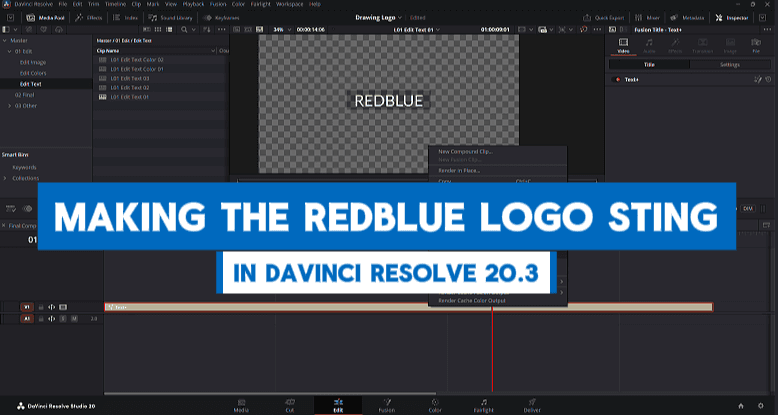Open media pool three-dot options menu
The image size is (778, 415).
pyautogui.click(x=221, y=30)
